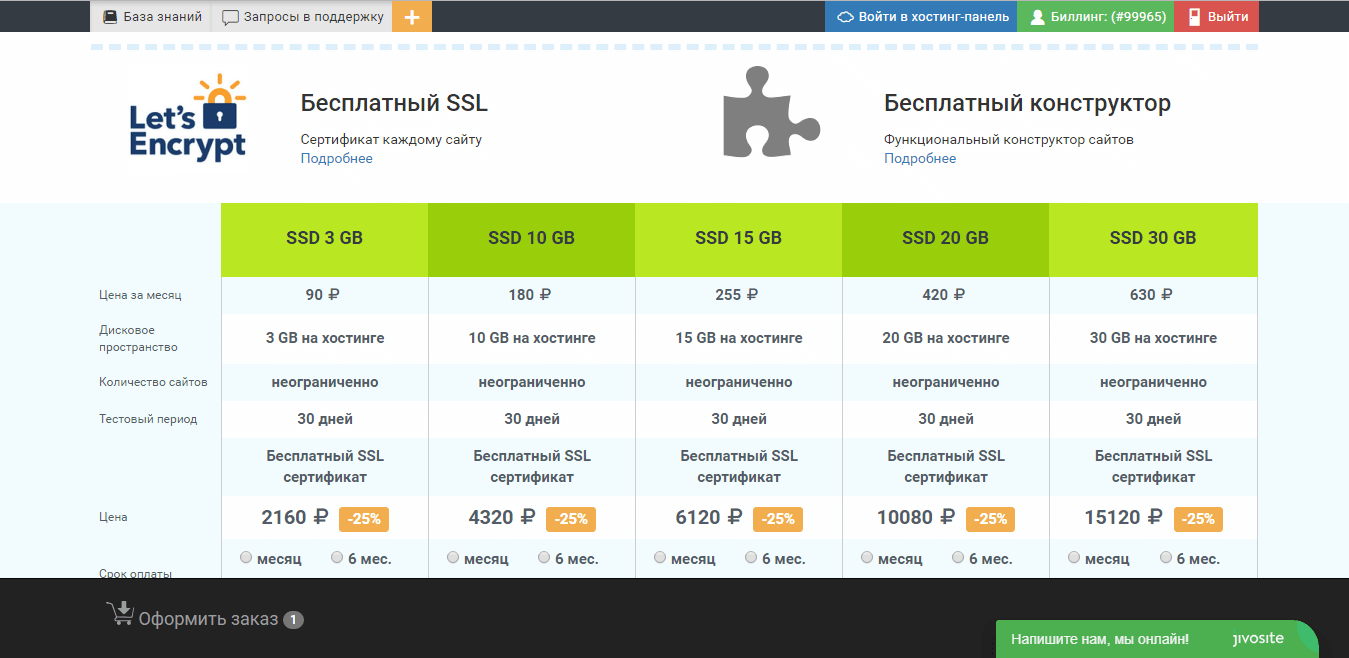The height and width of the screenshot is (658, 1349).
Task: Click Оформить заказ checkout link
Action: [x=208, y=619]
